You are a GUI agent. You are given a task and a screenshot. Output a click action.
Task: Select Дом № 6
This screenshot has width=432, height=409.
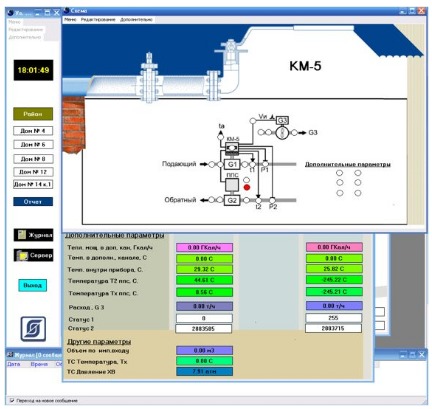coord(33,145)
